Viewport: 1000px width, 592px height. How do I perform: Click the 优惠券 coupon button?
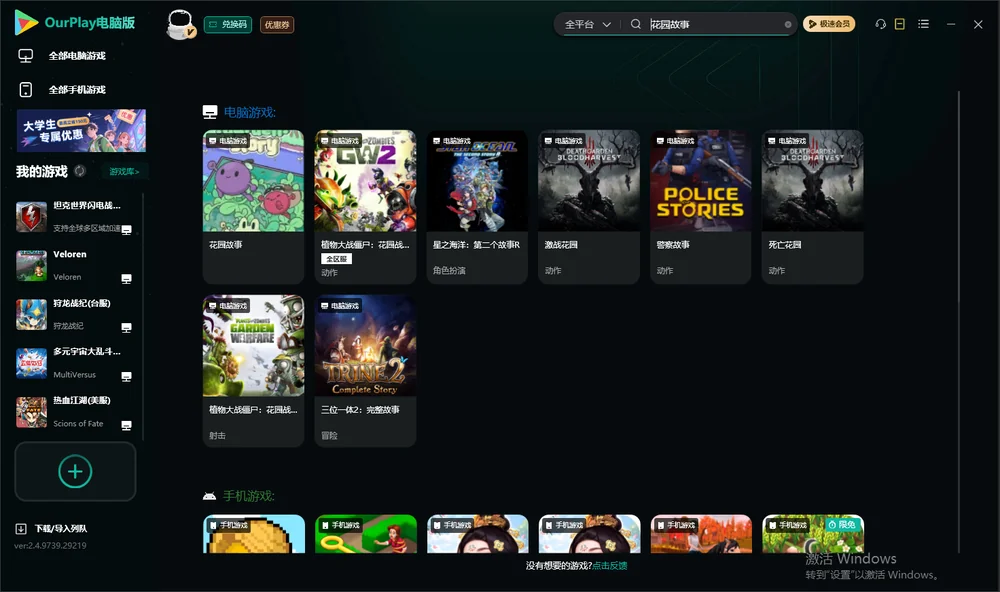[x=277, y=24]
